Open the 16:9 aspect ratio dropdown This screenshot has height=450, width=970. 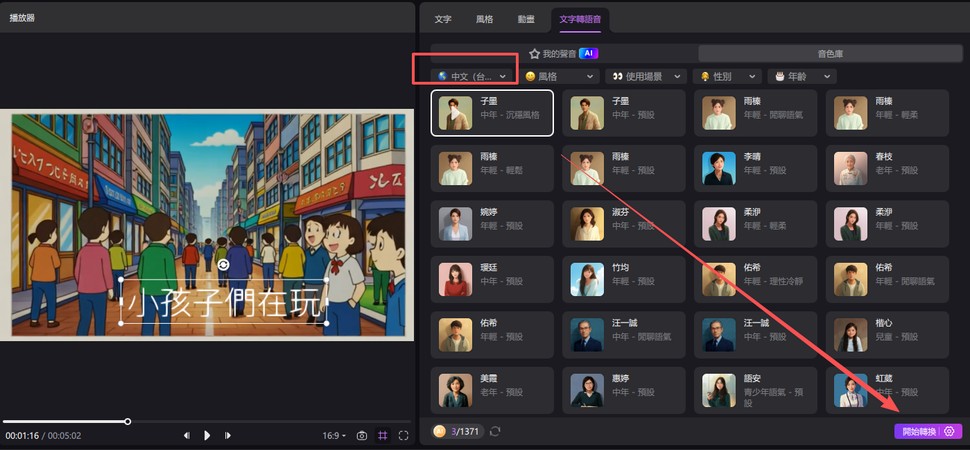(334, 436)
